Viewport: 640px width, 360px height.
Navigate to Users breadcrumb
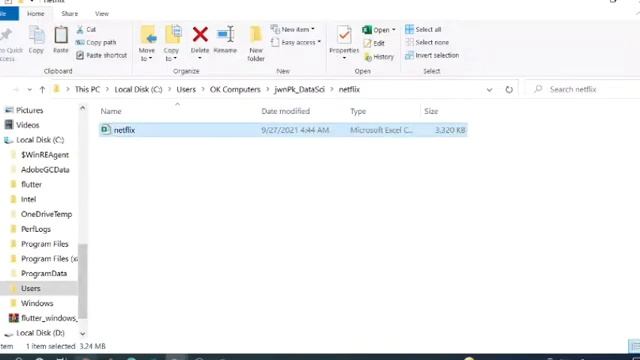pos(186,89)
